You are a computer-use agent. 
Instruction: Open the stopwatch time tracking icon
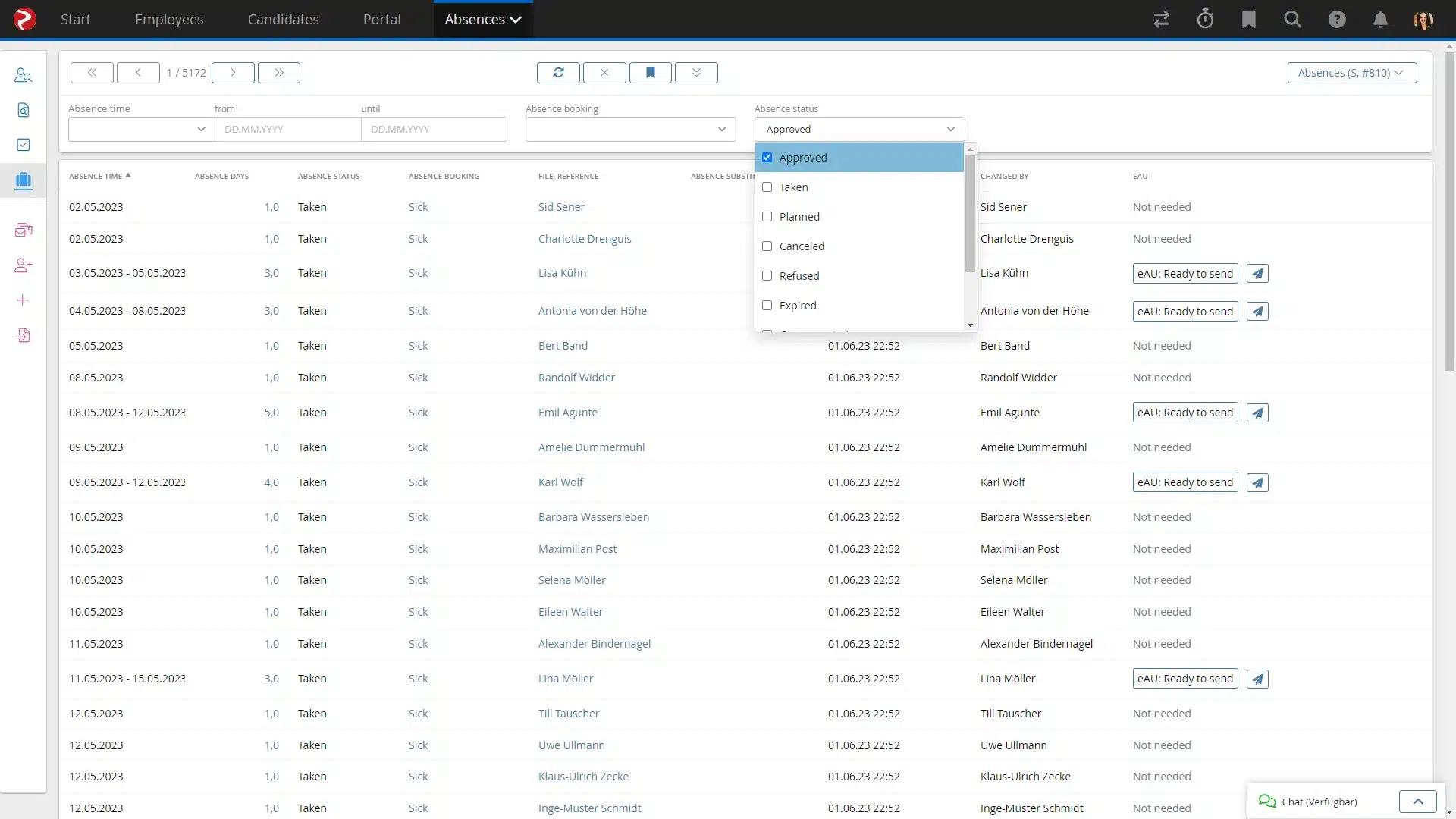[x=1205, y=19]
